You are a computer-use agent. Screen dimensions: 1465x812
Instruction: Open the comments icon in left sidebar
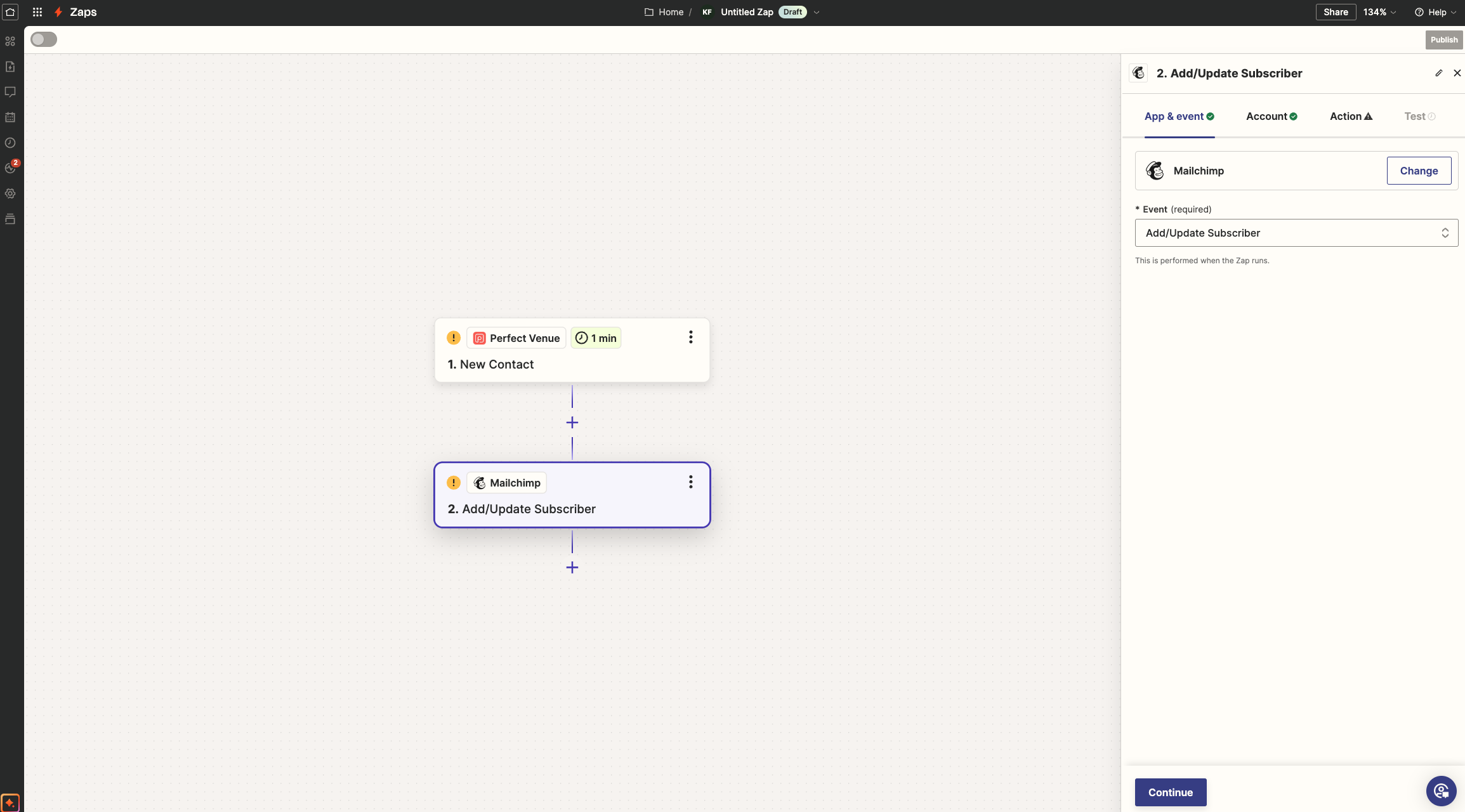10,92
